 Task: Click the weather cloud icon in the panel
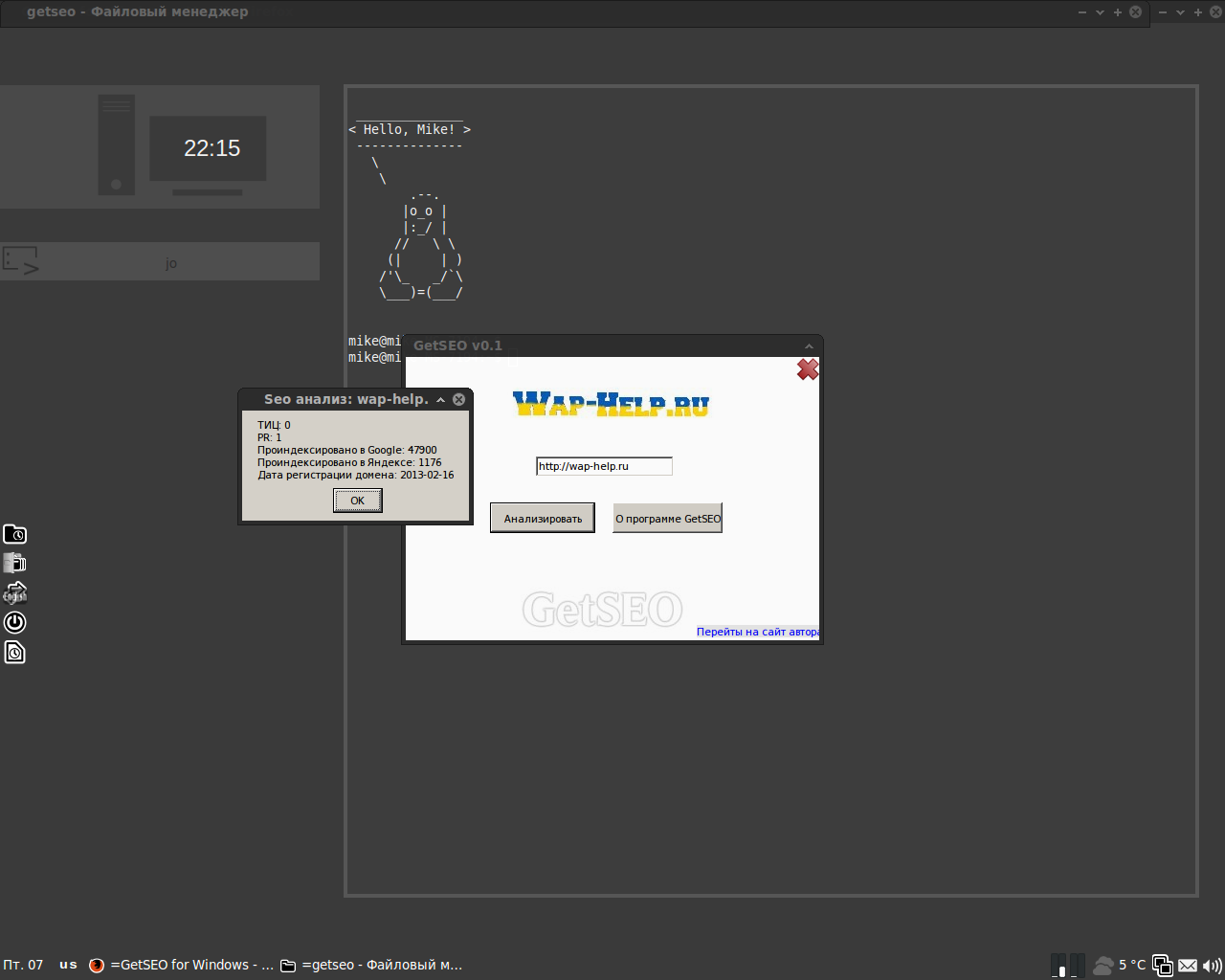tap(1103, 965)
